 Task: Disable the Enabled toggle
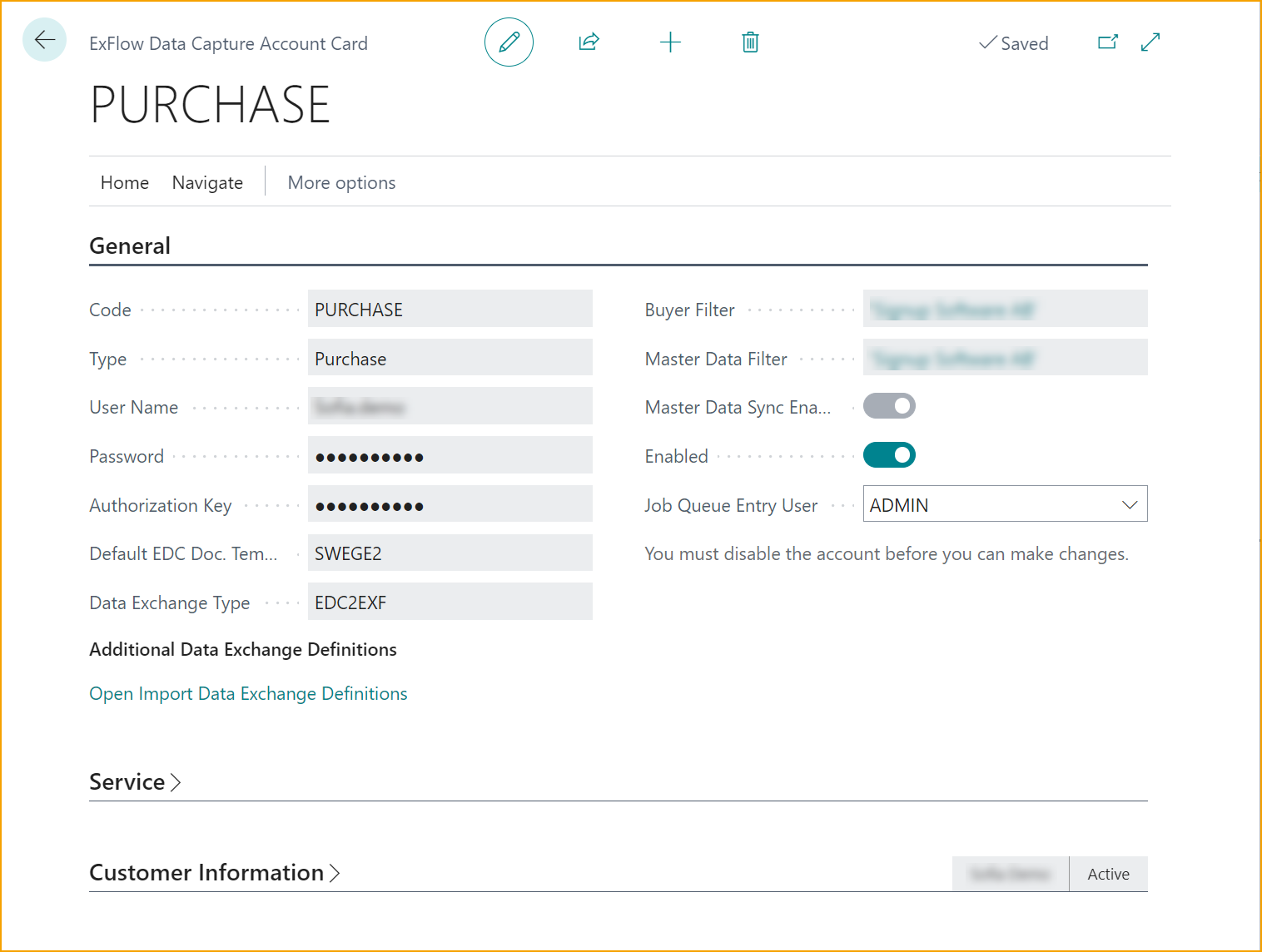pyautogui.click(x=889, y=455)
